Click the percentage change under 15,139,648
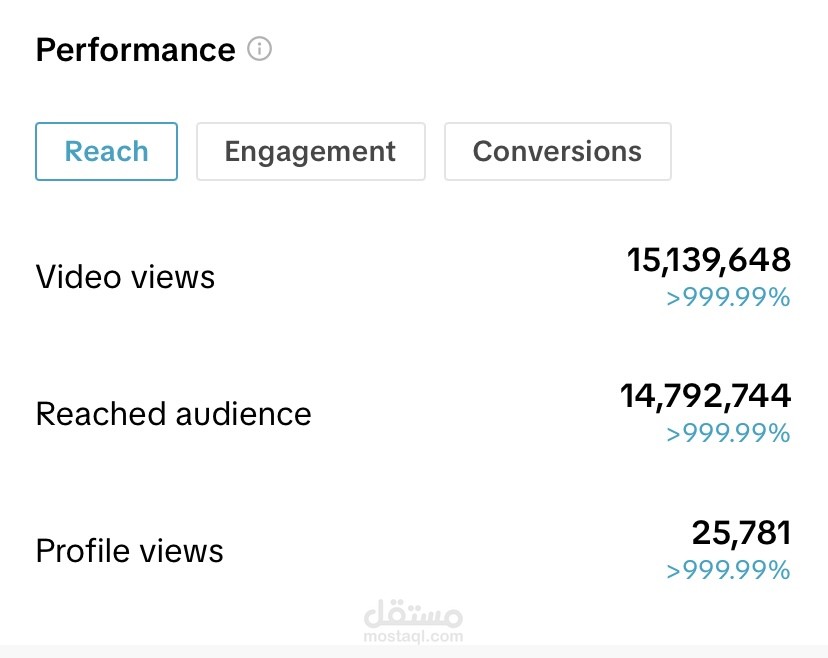The height and width of the screenshot is (658, 828). tap(728, 297)
